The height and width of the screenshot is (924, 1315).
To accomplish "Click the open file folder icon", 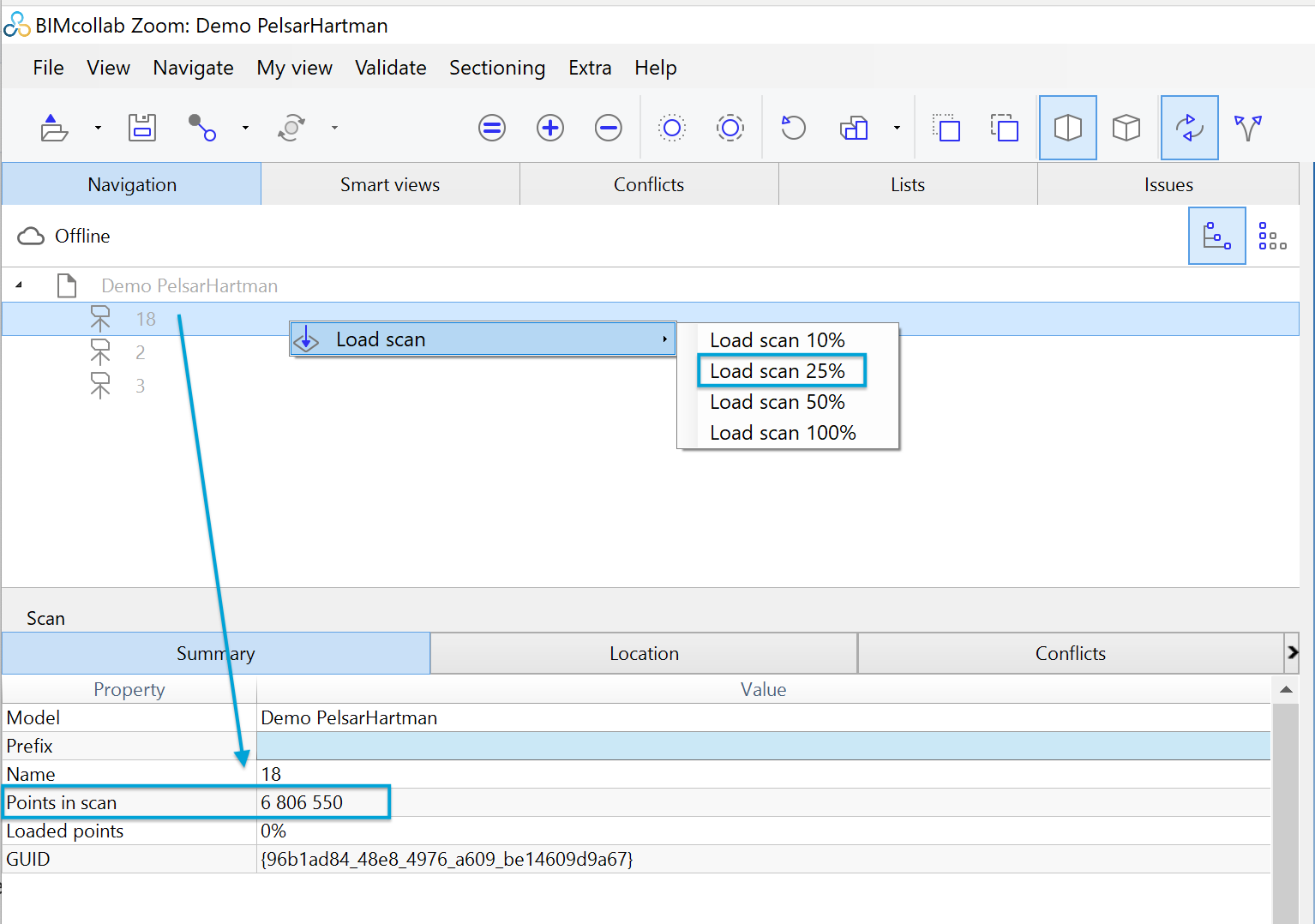I will (54, 128).
